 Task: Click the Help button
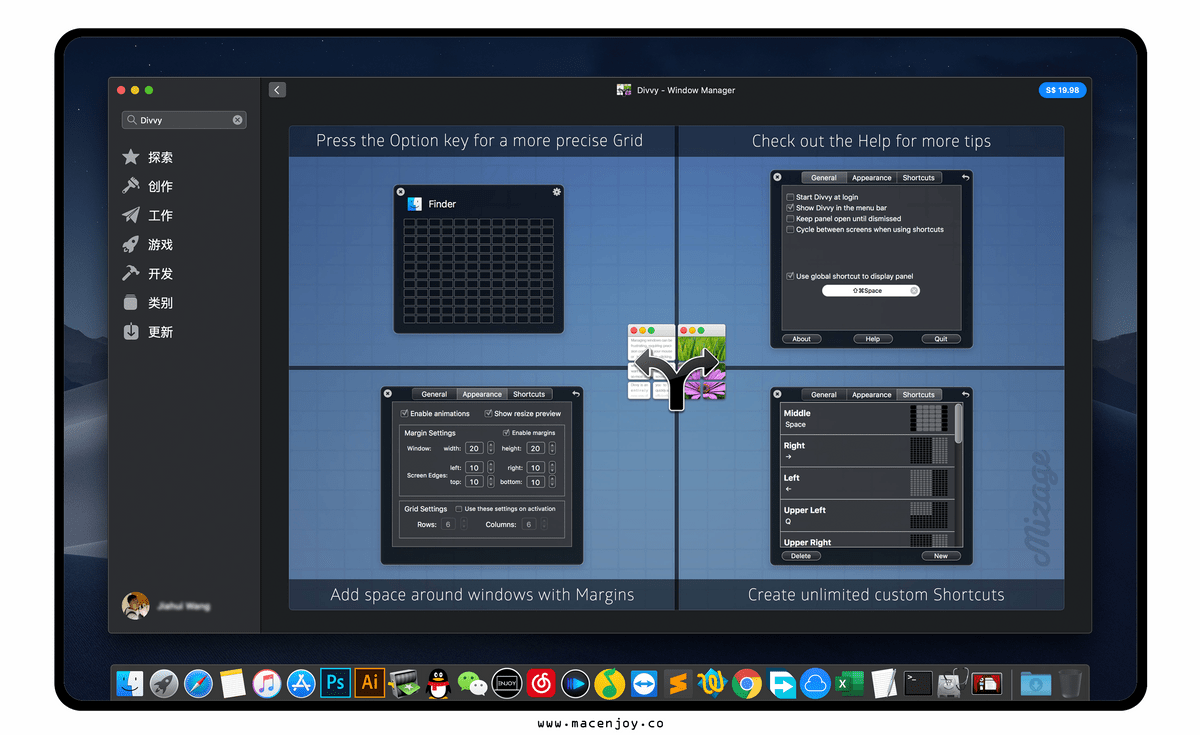(x=872, y=339)
